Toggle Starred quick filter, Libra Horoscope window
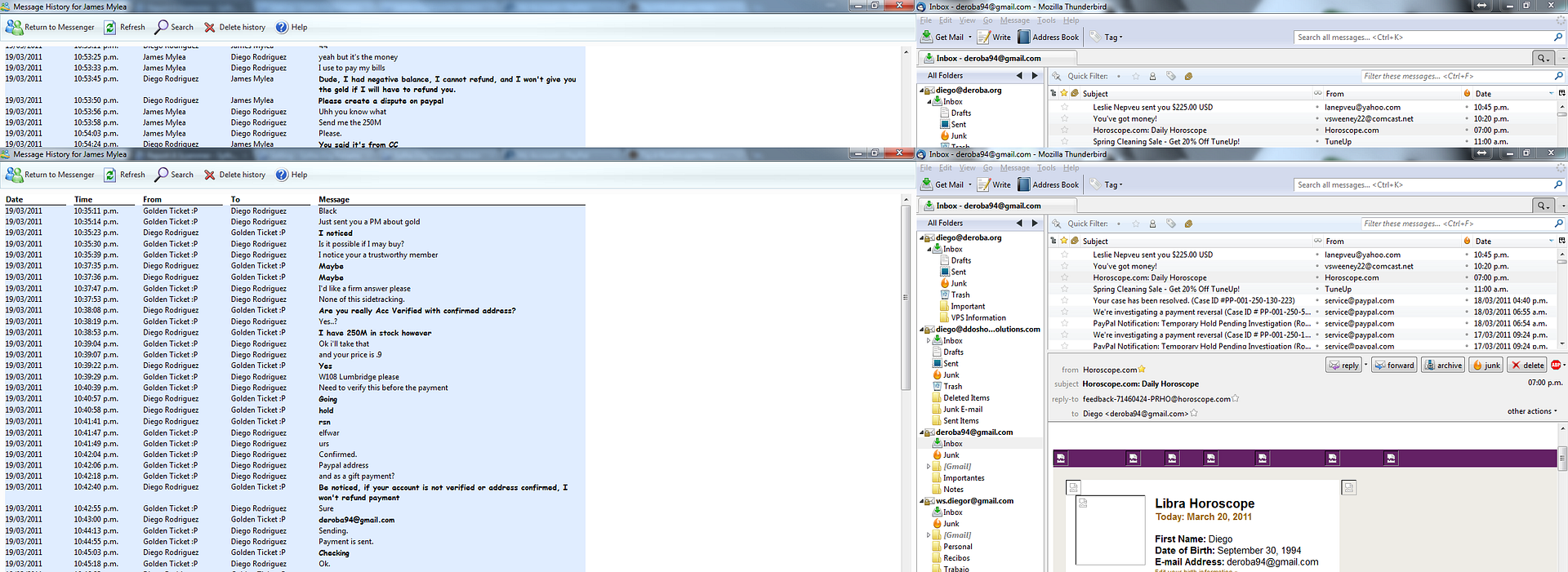 (x=1136, y=223)
